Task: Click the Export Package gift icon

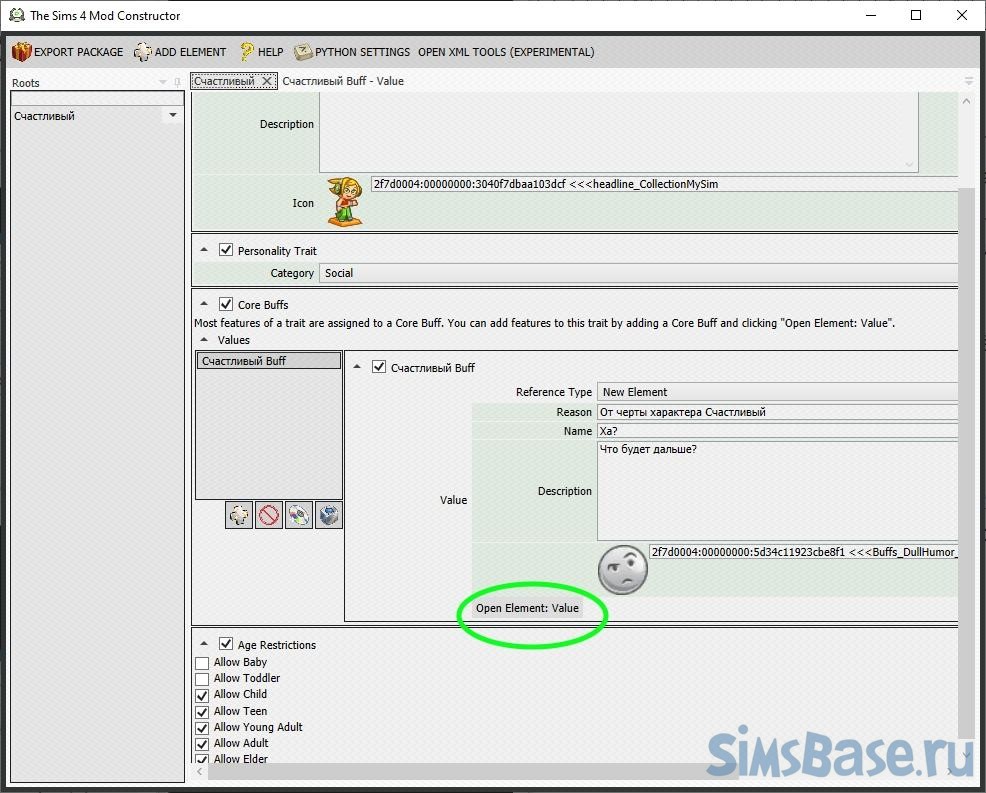Action: tap(22, 52)
